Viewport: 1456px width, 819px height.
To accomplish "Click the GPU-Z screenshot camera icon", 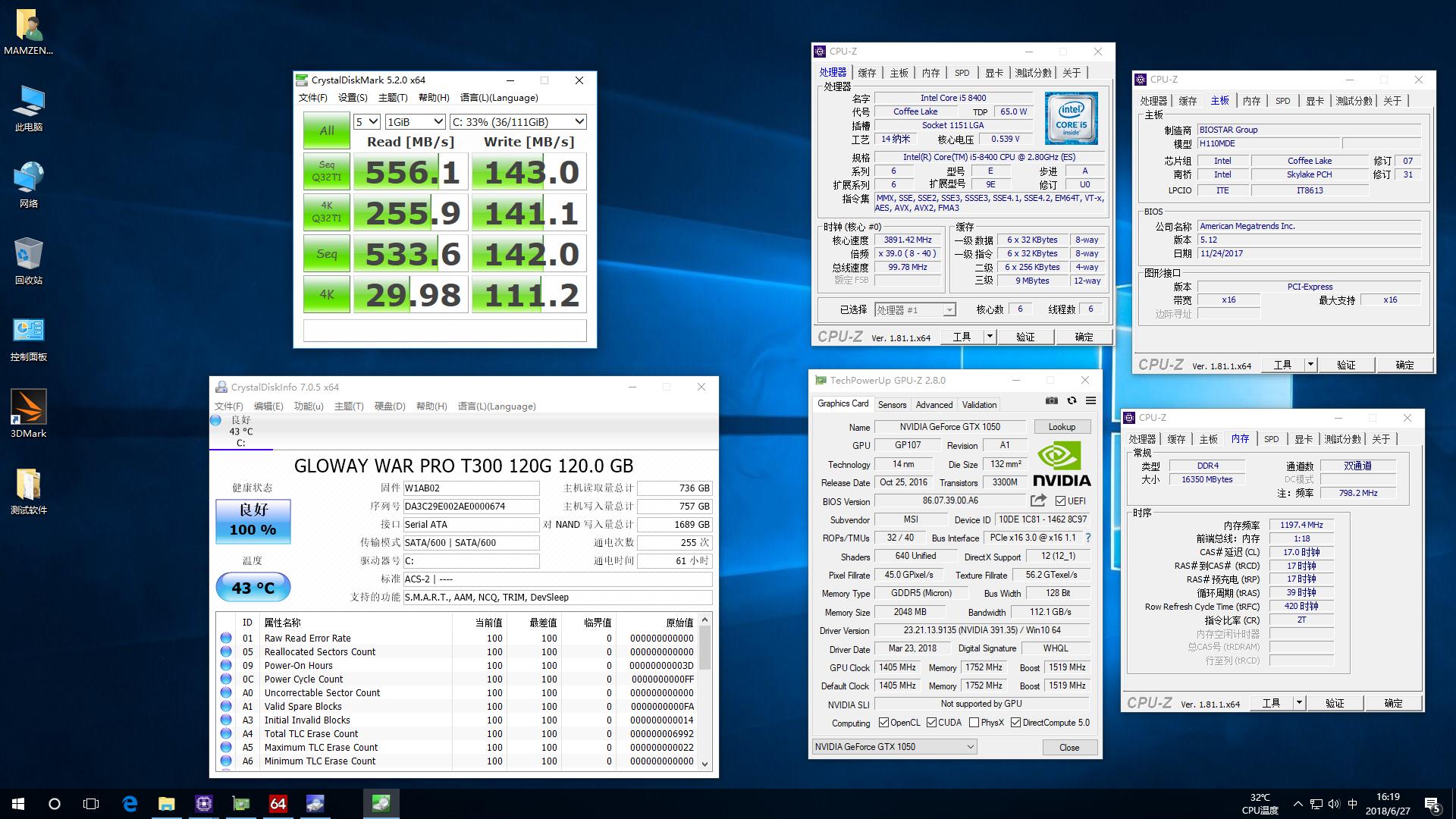I will pos(1051,400).
